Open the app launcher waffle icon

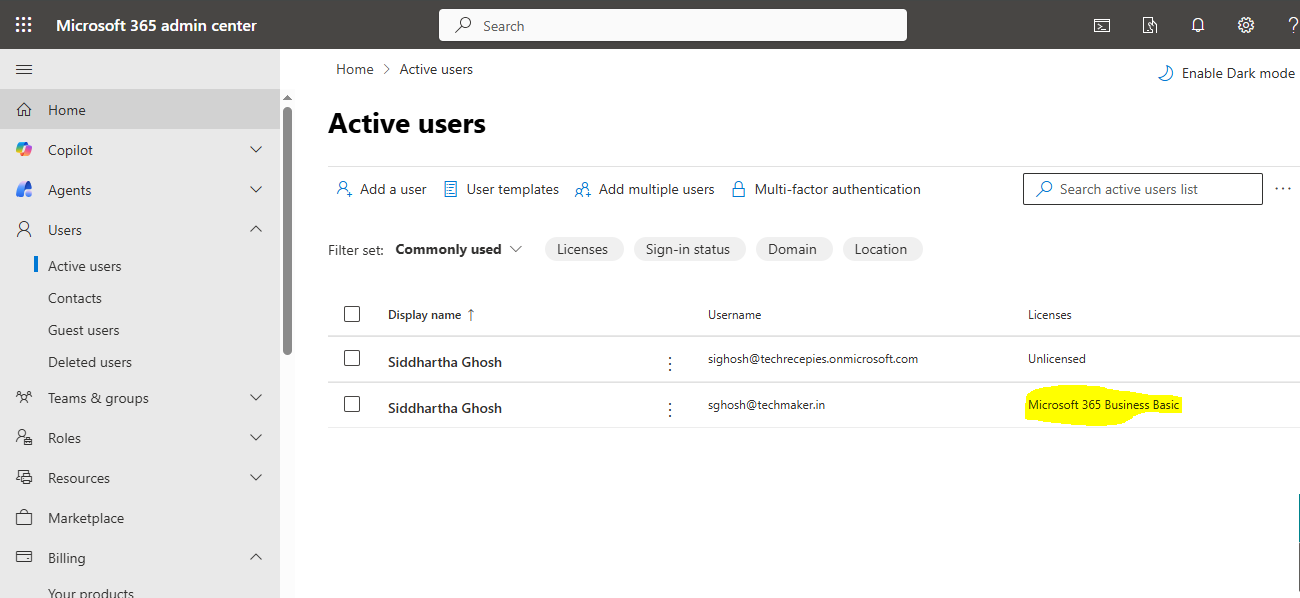(x=24, y=25)
